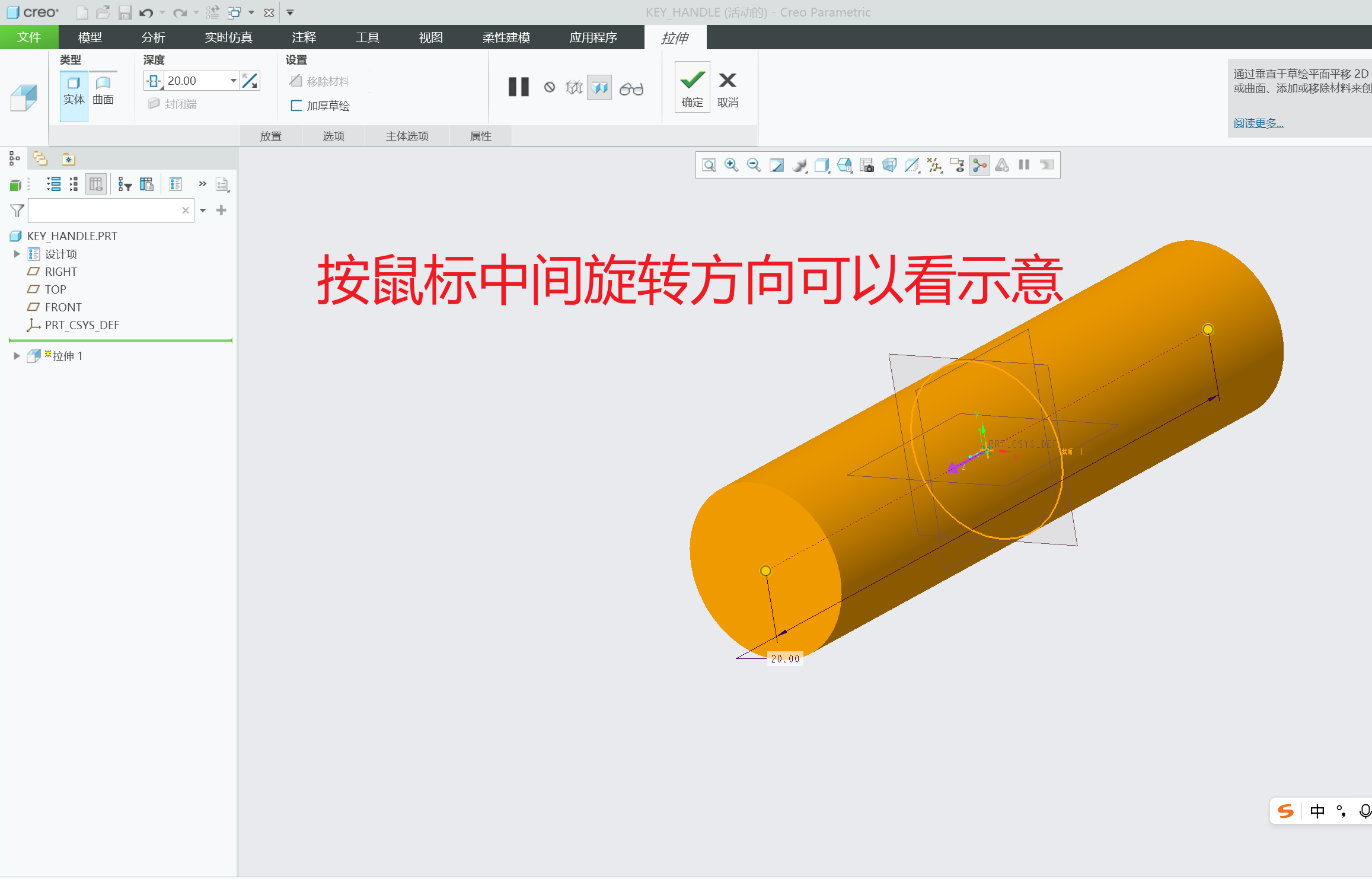Click 确定 to confirm the extrude
This screenshot has height=879, width=1372.
[x=691, y=87]
